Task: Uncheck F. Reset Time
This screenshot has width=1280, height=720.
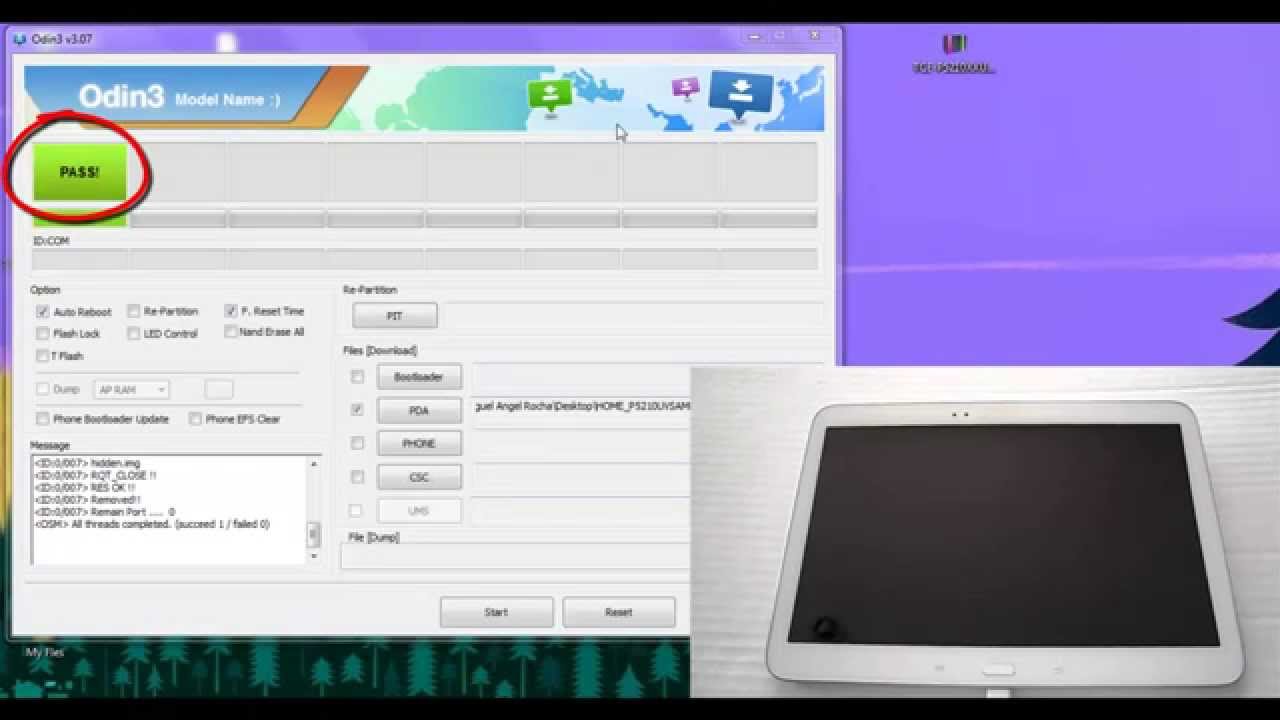Action: [231, 311]
